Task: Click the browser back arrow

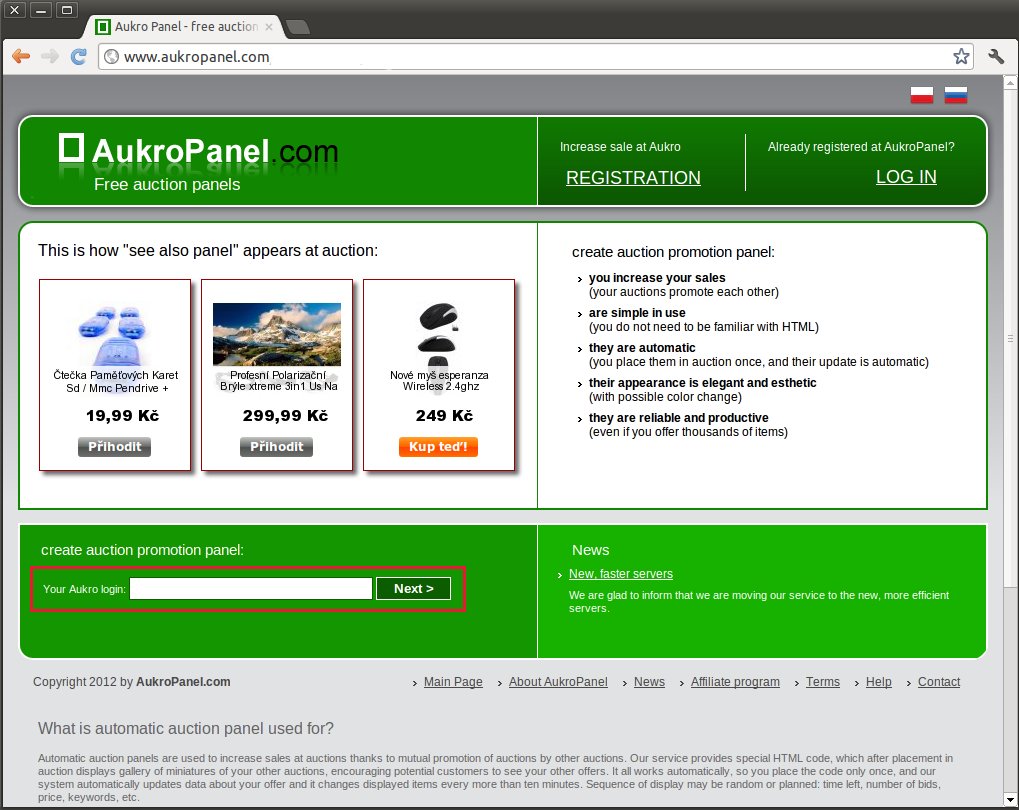Action: point(21,57)
